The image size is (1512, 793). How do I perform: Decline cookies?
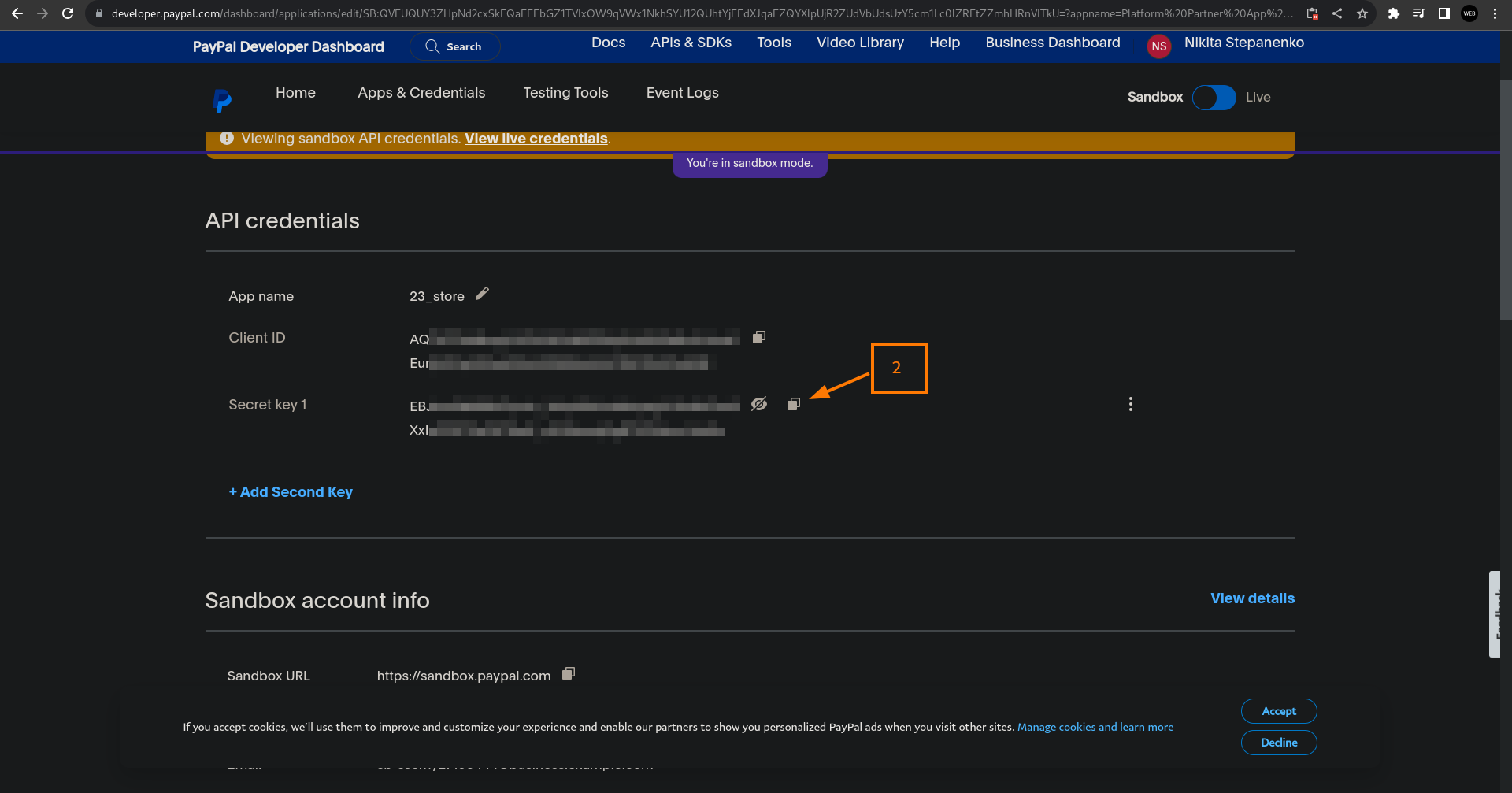1279,743
